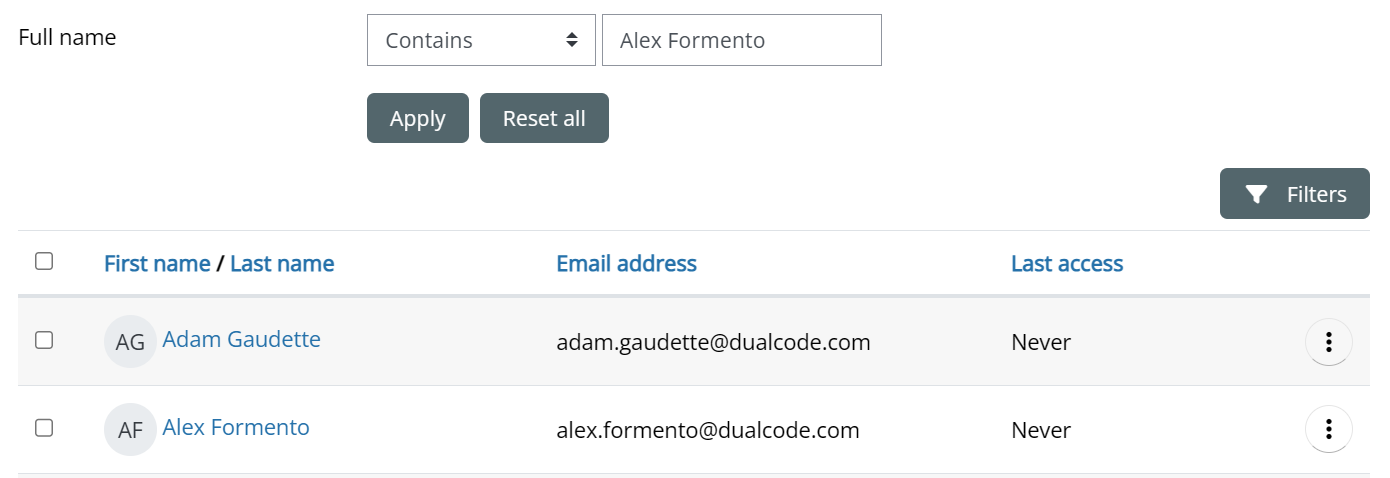Screen dimensions: 1390x478
Task: Open actions menu for Alex Formento
Action: (x=1328, y=430)
